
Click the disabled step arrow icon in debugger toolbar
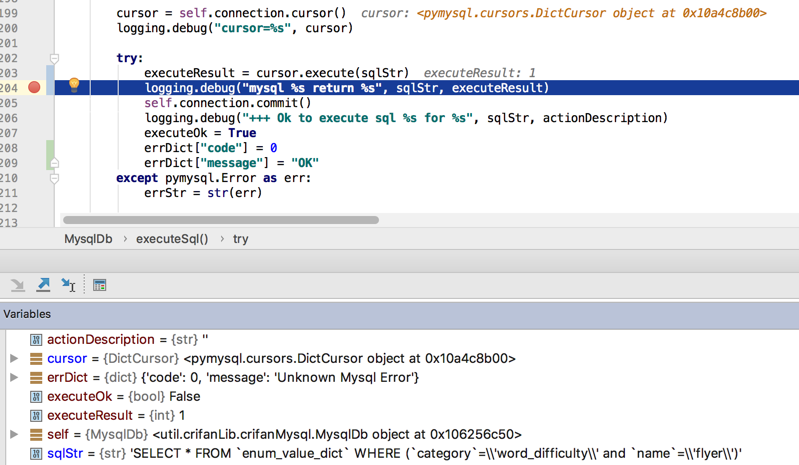(x=18, y=285)
